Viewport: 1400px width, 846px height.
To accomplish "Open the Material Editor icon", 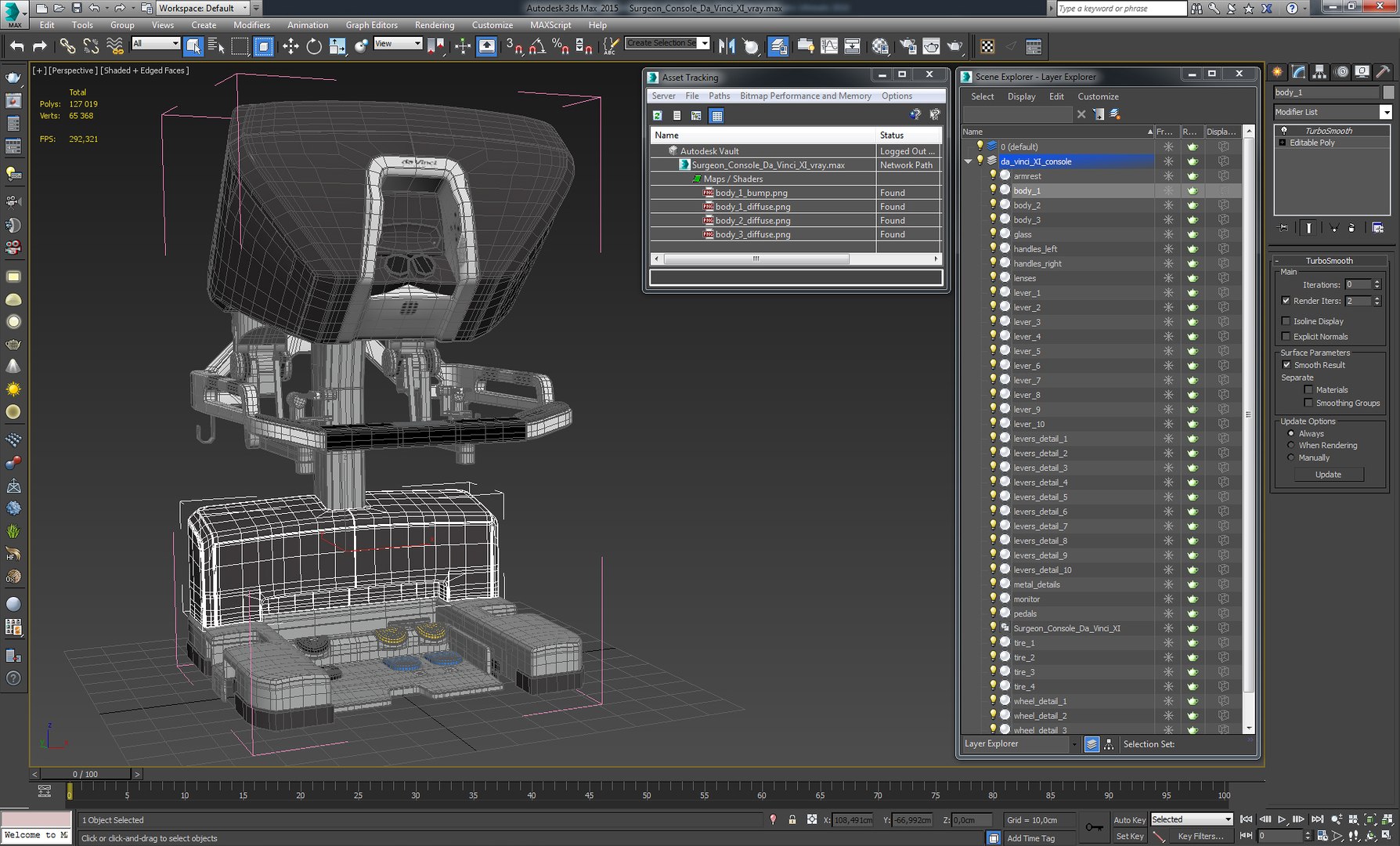I will (x=880, y=46).
